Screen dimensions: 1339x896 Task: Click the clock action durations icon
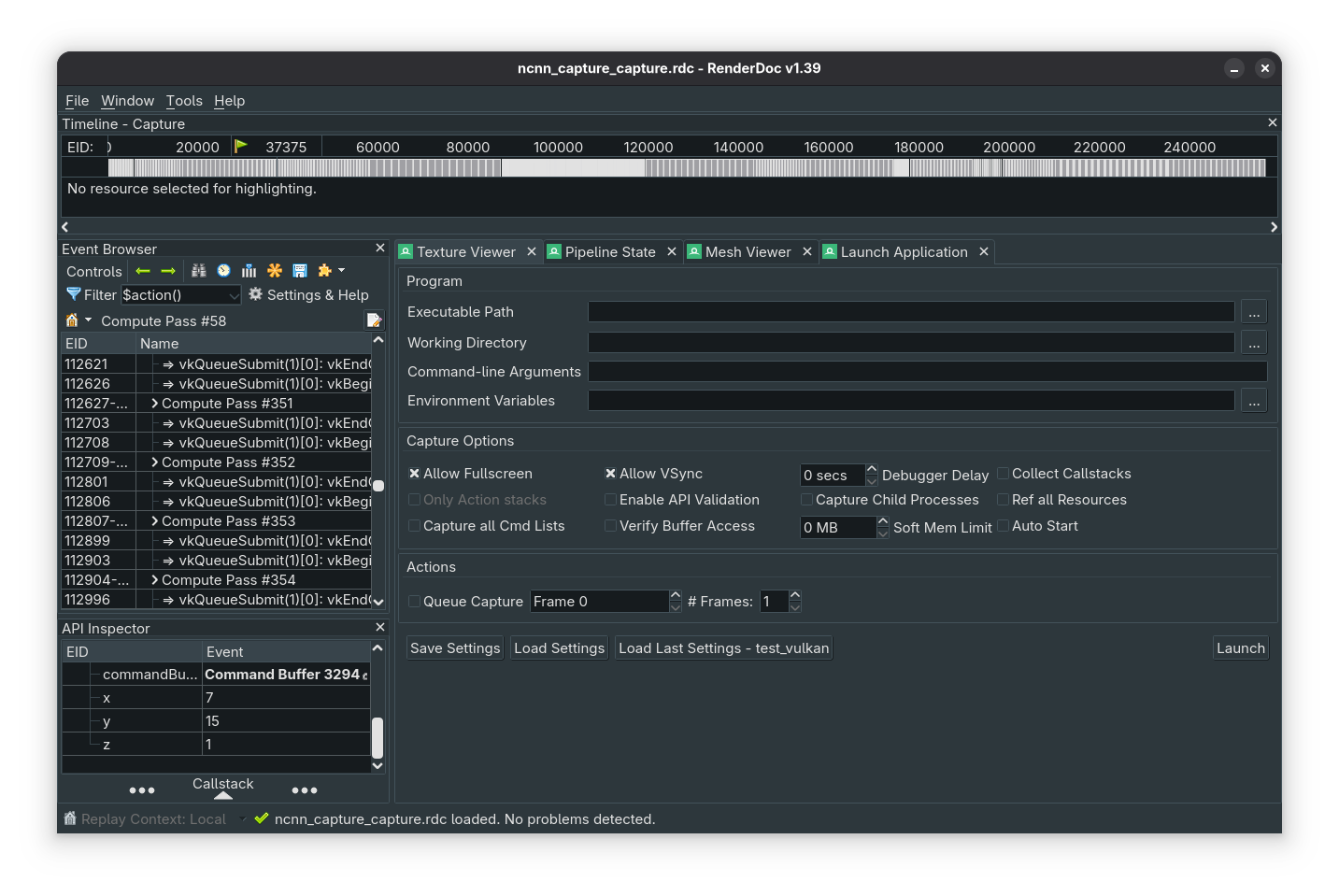(x=224, y=271)
